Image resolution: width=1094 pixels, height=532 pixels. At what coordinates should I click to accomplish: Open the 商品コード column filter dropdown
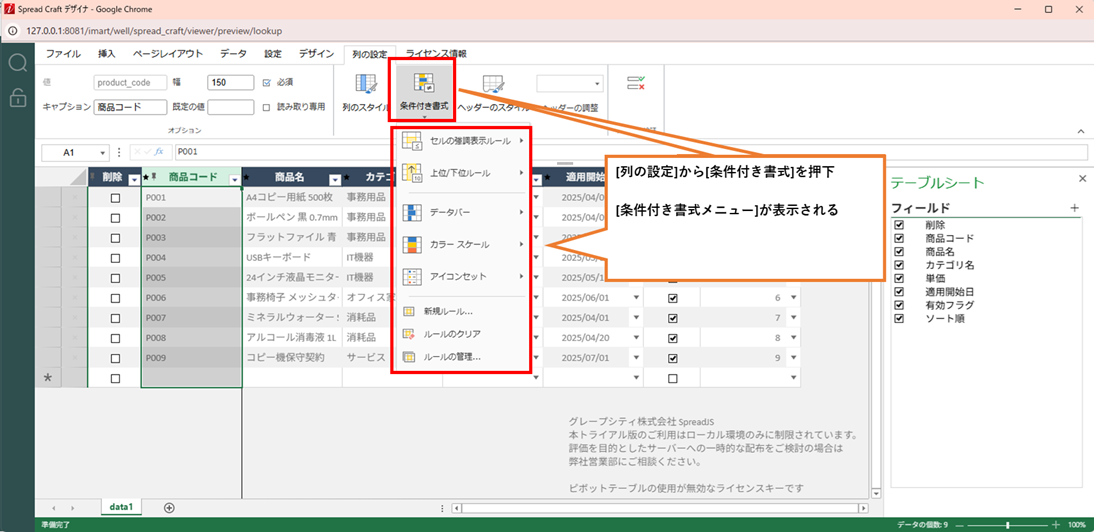coord(234,178)
